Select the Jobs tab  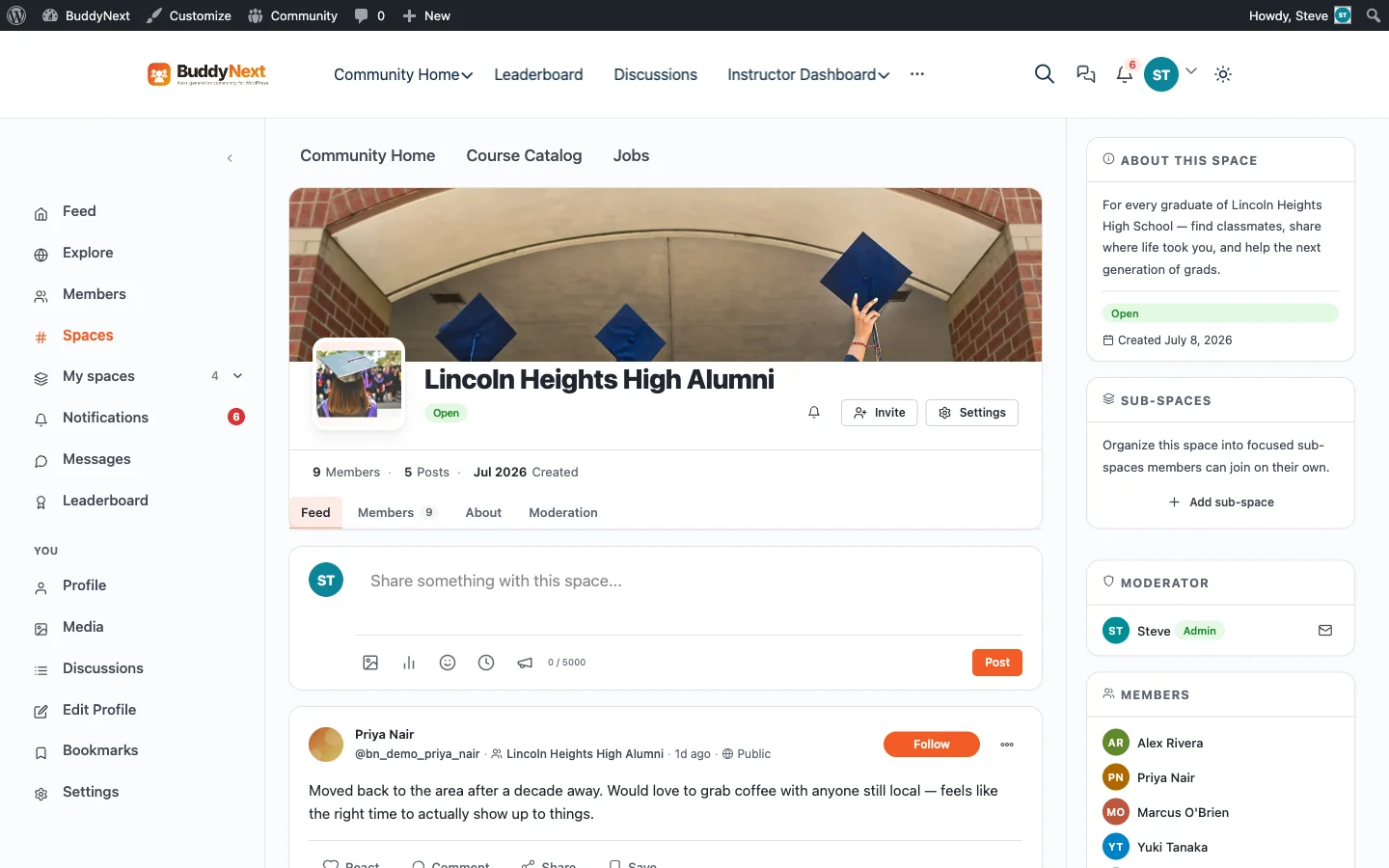pyautogui.click(x=631, y=155)
